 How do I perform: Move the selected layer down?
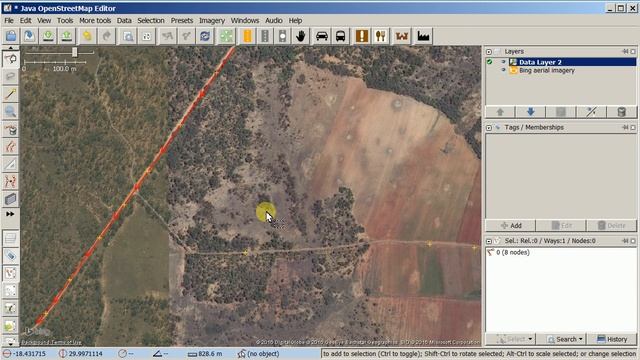pos(530,112)
